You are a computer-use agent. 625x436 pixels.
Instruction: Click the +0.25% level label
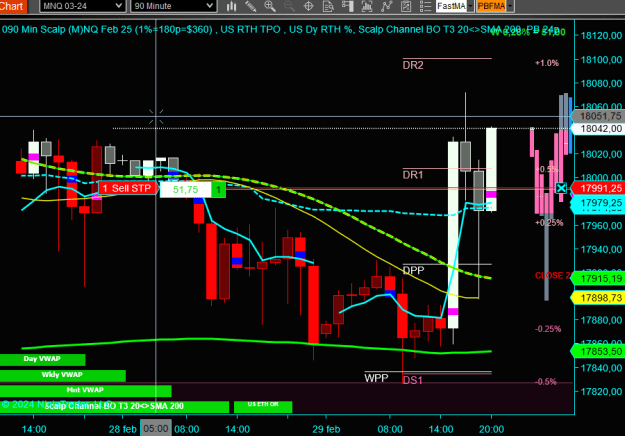pyautogui.click(x=549, y=223)
